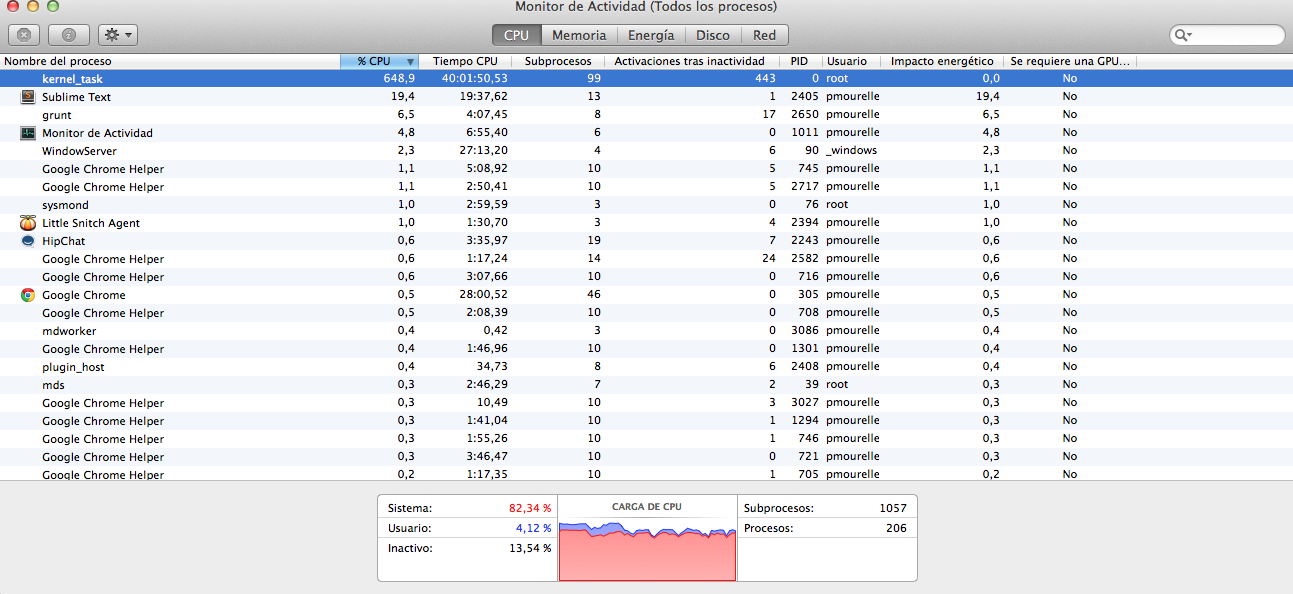Click the Quit Process stop icon in toolbar
Image resolution: width=1293 pixels, height=594 pixels.
pyautogui.click(x=24, y=35)
